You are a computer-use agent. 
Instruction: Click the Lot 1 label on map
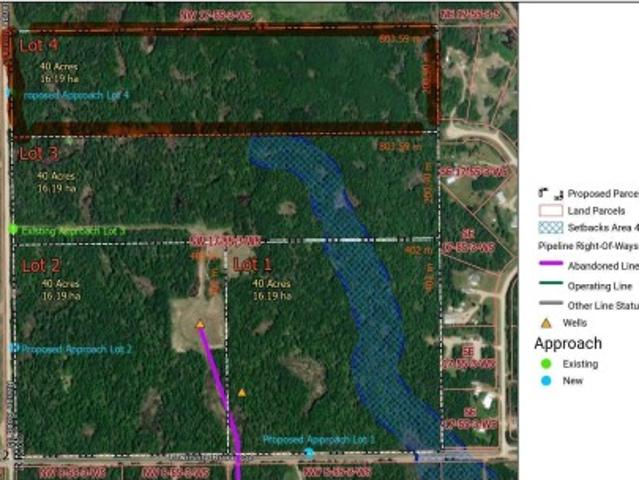252,265
